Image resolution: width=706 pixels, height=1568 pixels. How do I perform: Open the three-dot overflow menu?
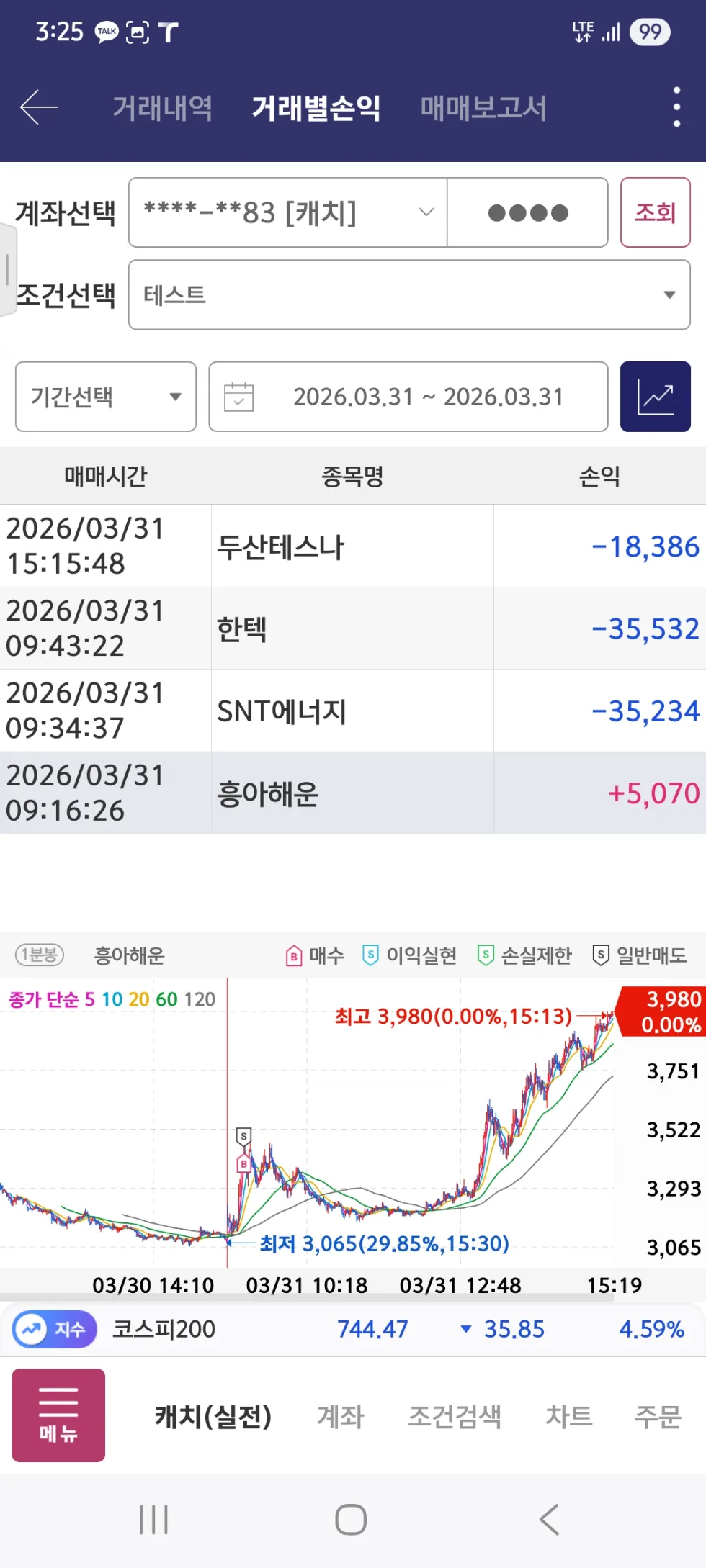pyautogui.click(x=676, y=106)
